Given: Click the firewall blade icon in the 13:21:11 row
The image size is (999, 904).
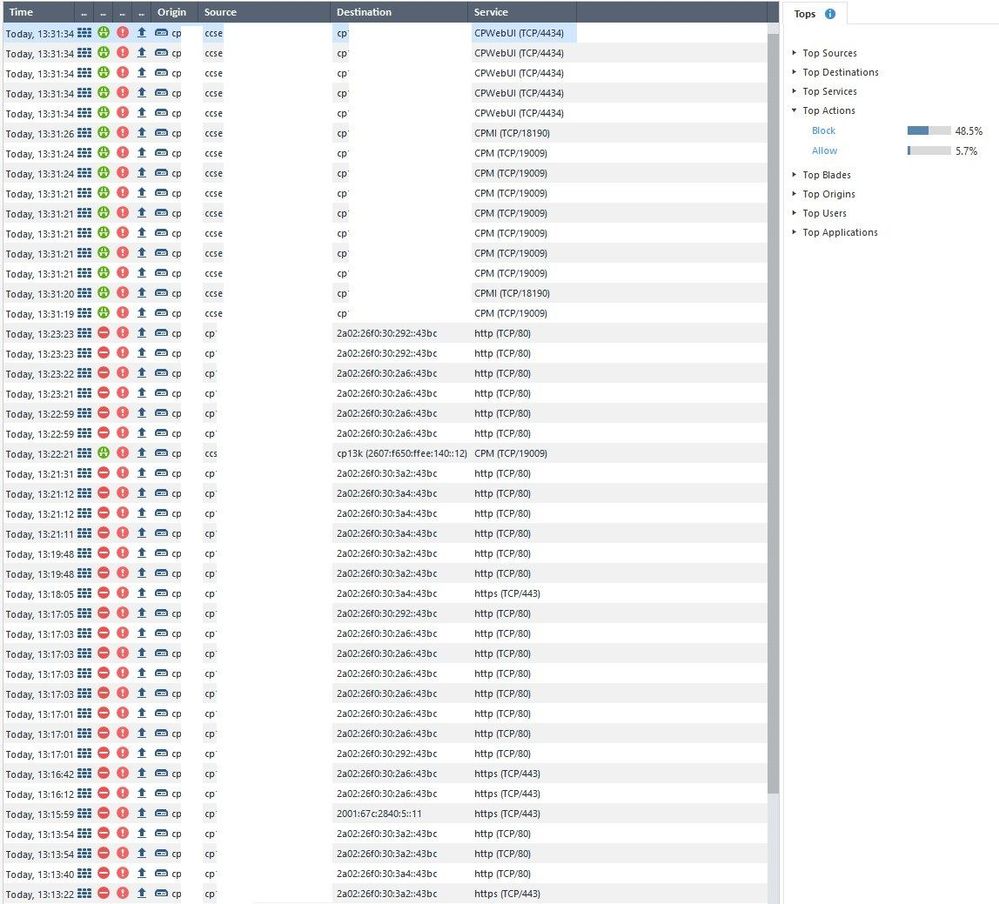Looking at the screenshot, I should pyautogui.click(x=84, y=533).
